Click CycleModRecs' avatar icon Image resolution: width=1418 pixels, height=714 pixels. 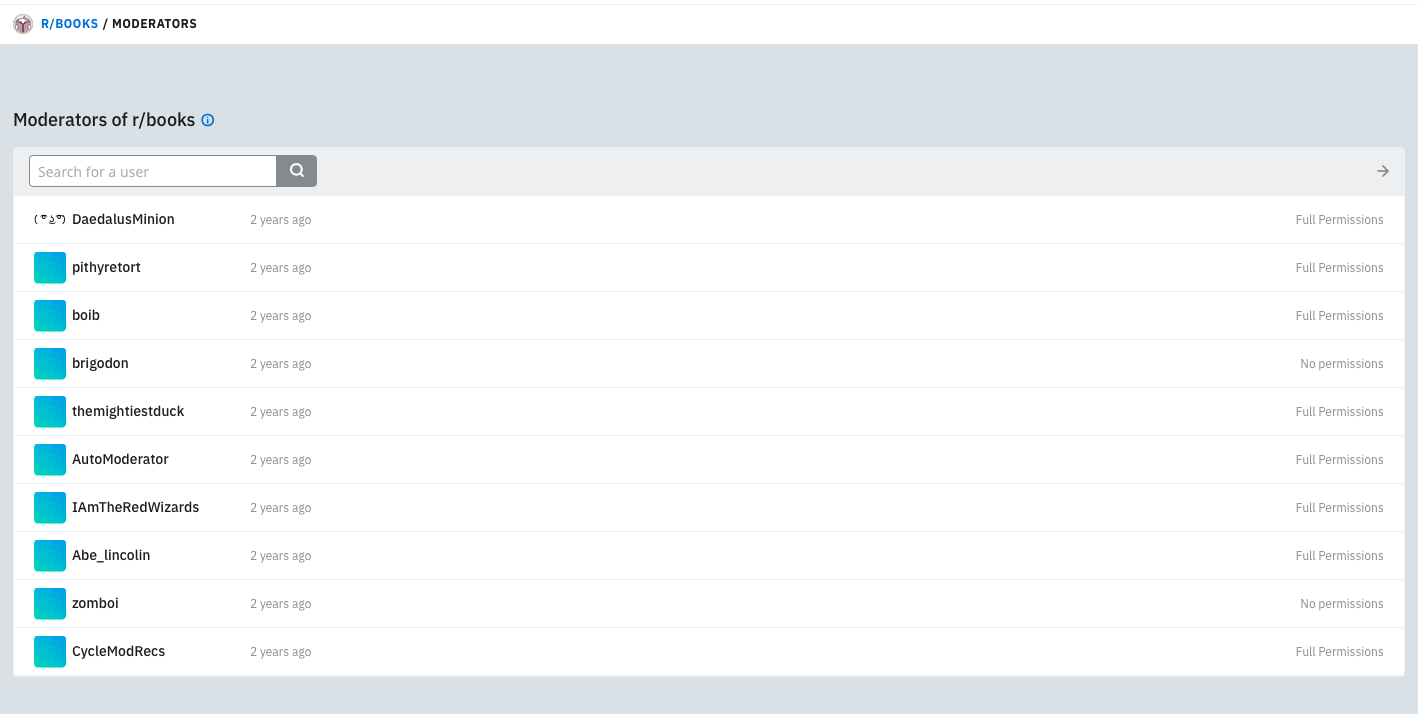coord(50,652)
